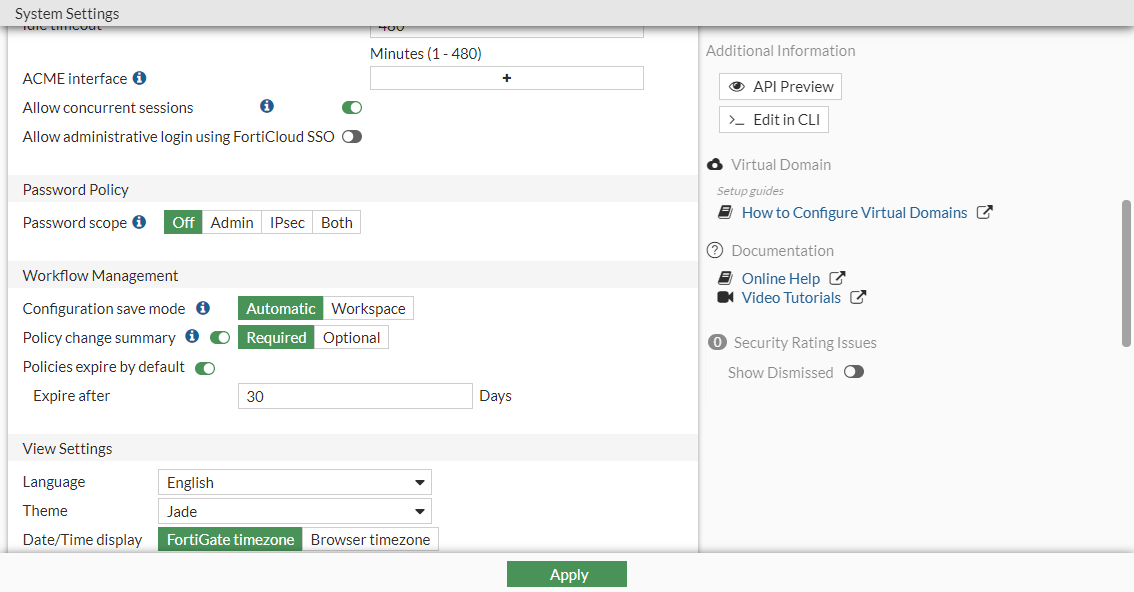
Task: Add an ACME interface with plus field
Action: coord(506,78)
